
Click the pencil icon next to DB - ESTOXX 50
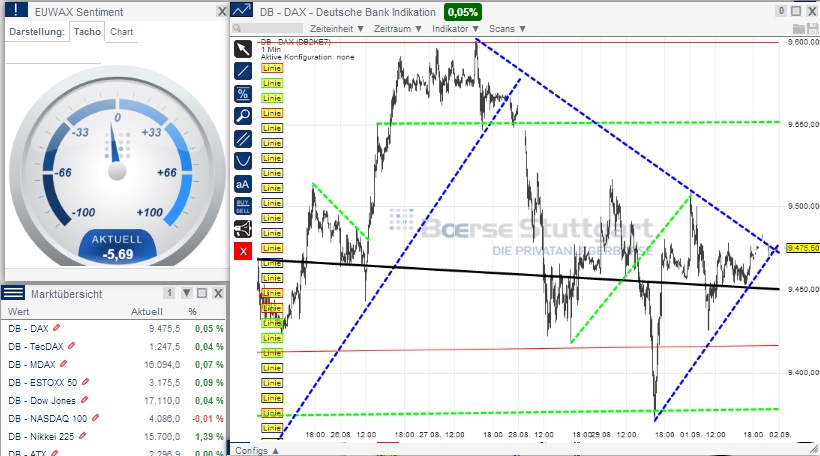point(85,382)
